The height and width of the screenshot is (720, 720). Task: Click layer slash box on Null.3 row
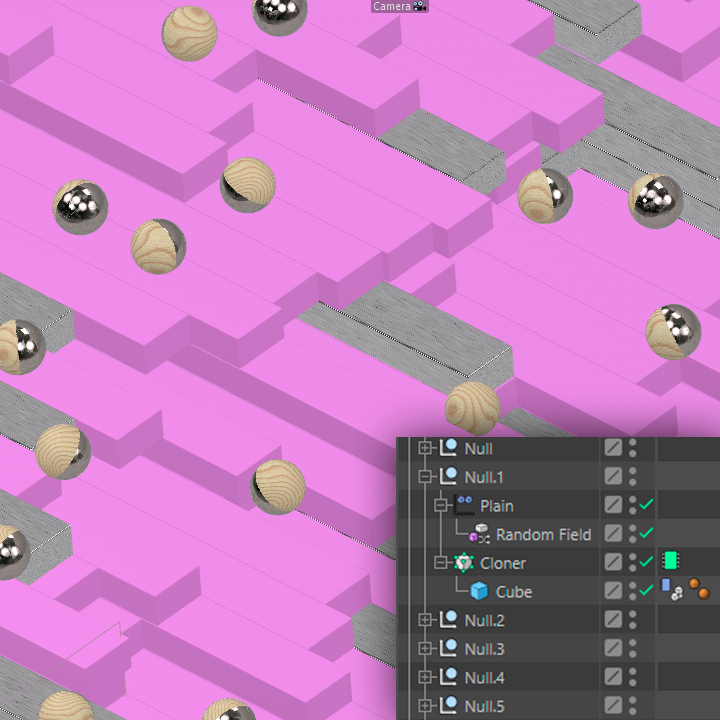pos(613,648)
